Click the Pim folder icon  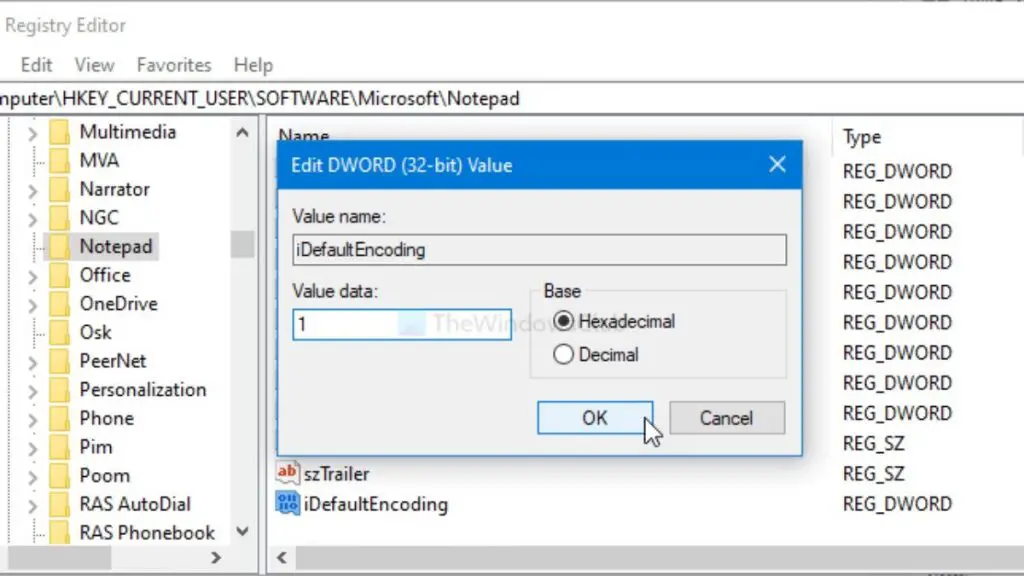59,447
